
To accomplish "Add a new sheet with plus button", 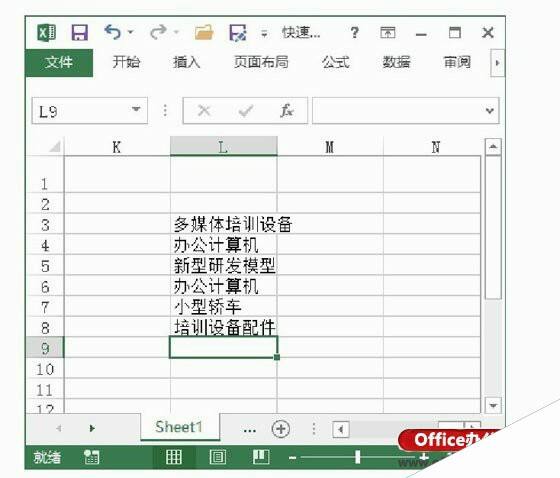I will [281, 429].
